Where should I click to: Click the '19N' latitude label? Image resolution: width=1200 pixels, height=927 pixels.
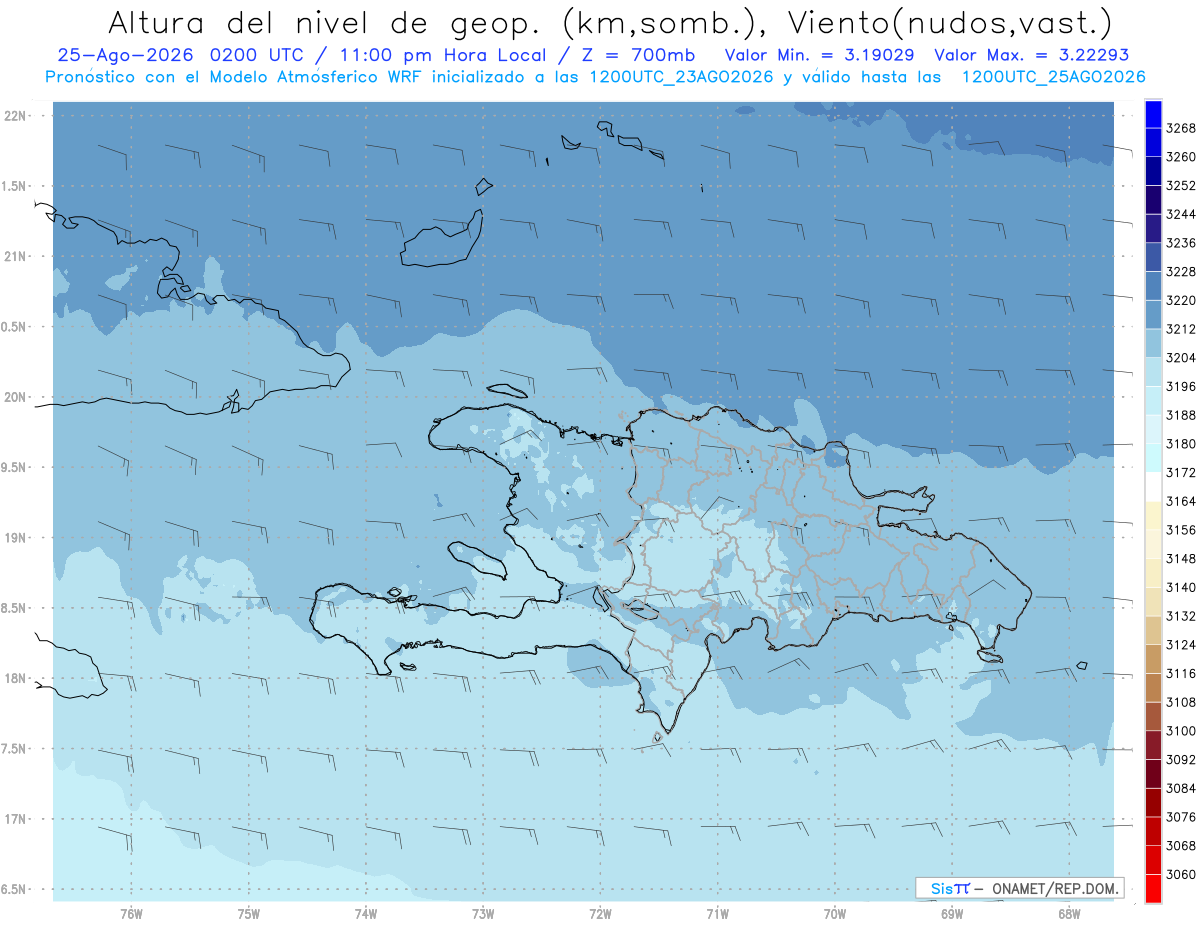click(x=15, y=538)
